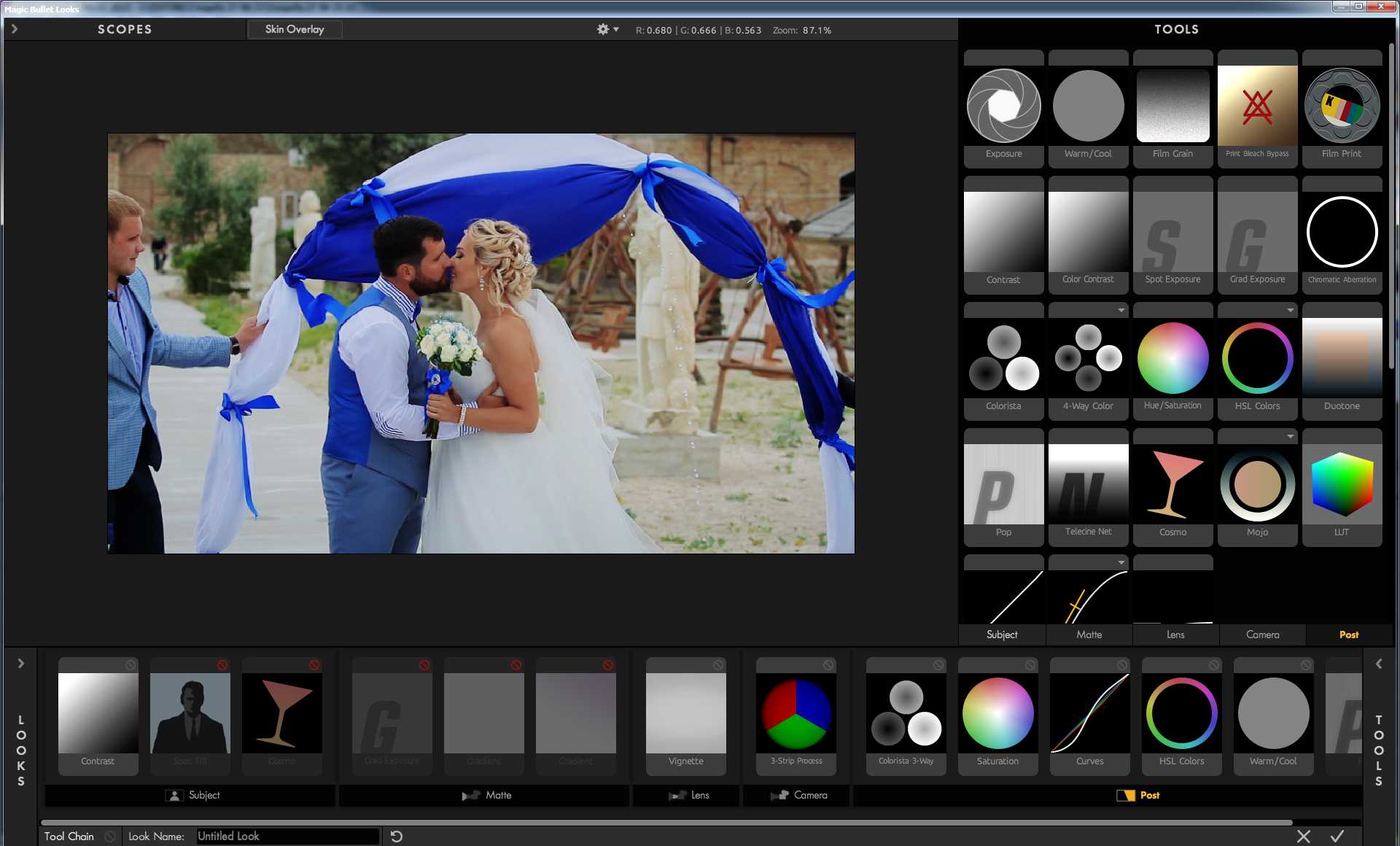Click the Curves look thumbnail
The image size is (1400, 846).
[x=1089, y=713]
